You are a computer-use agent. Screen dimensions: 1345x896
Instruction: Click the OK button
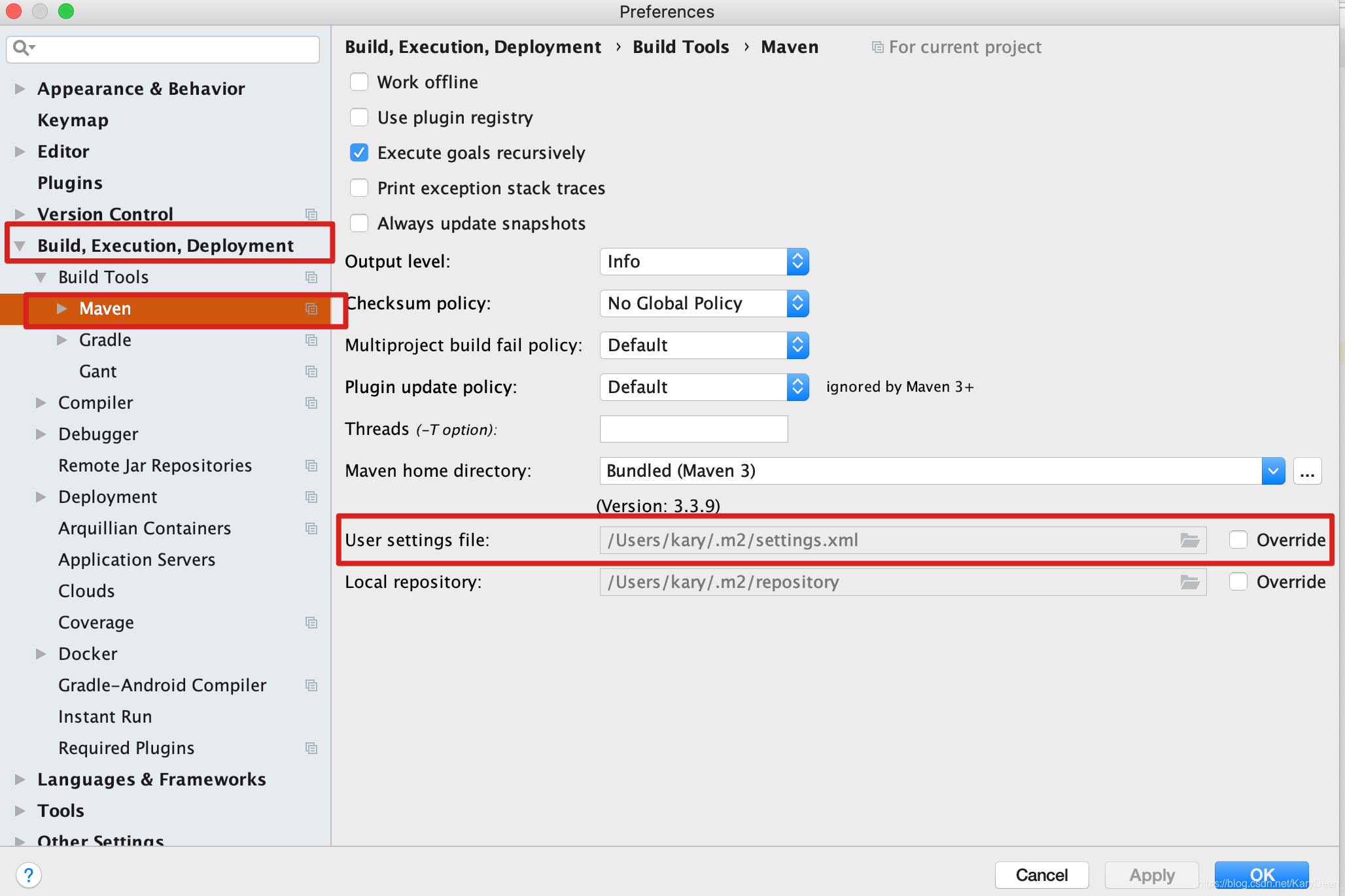[x=1261, y=875]
